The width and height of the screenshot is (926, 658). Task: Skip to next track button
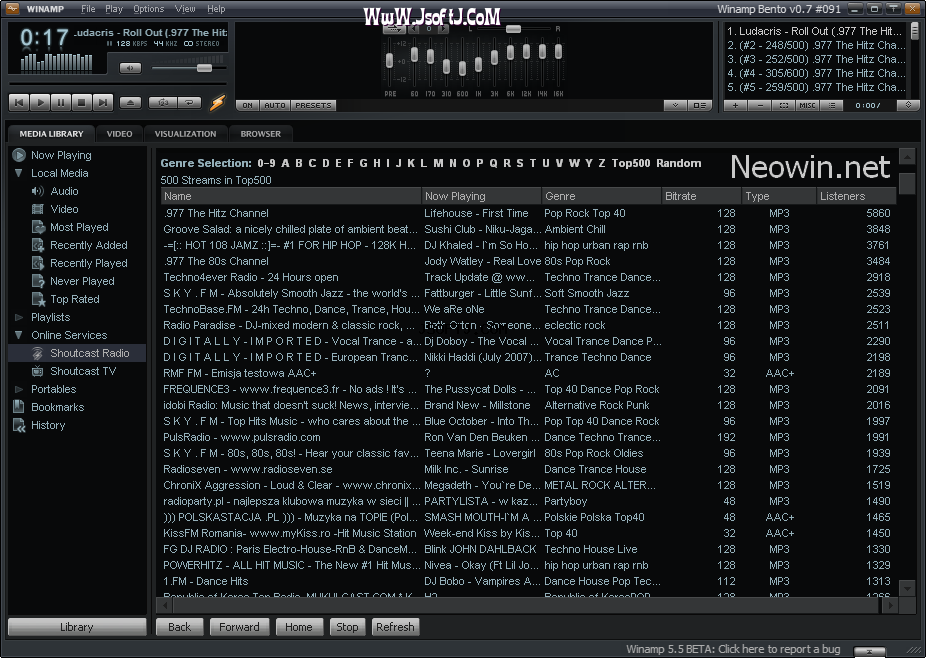point(103,103)
